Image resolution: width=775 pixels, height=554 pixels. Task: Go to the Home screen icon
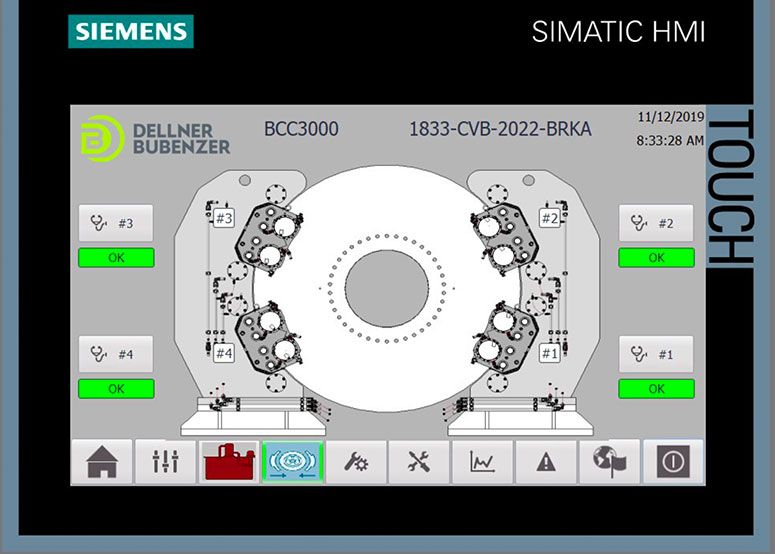102,462
